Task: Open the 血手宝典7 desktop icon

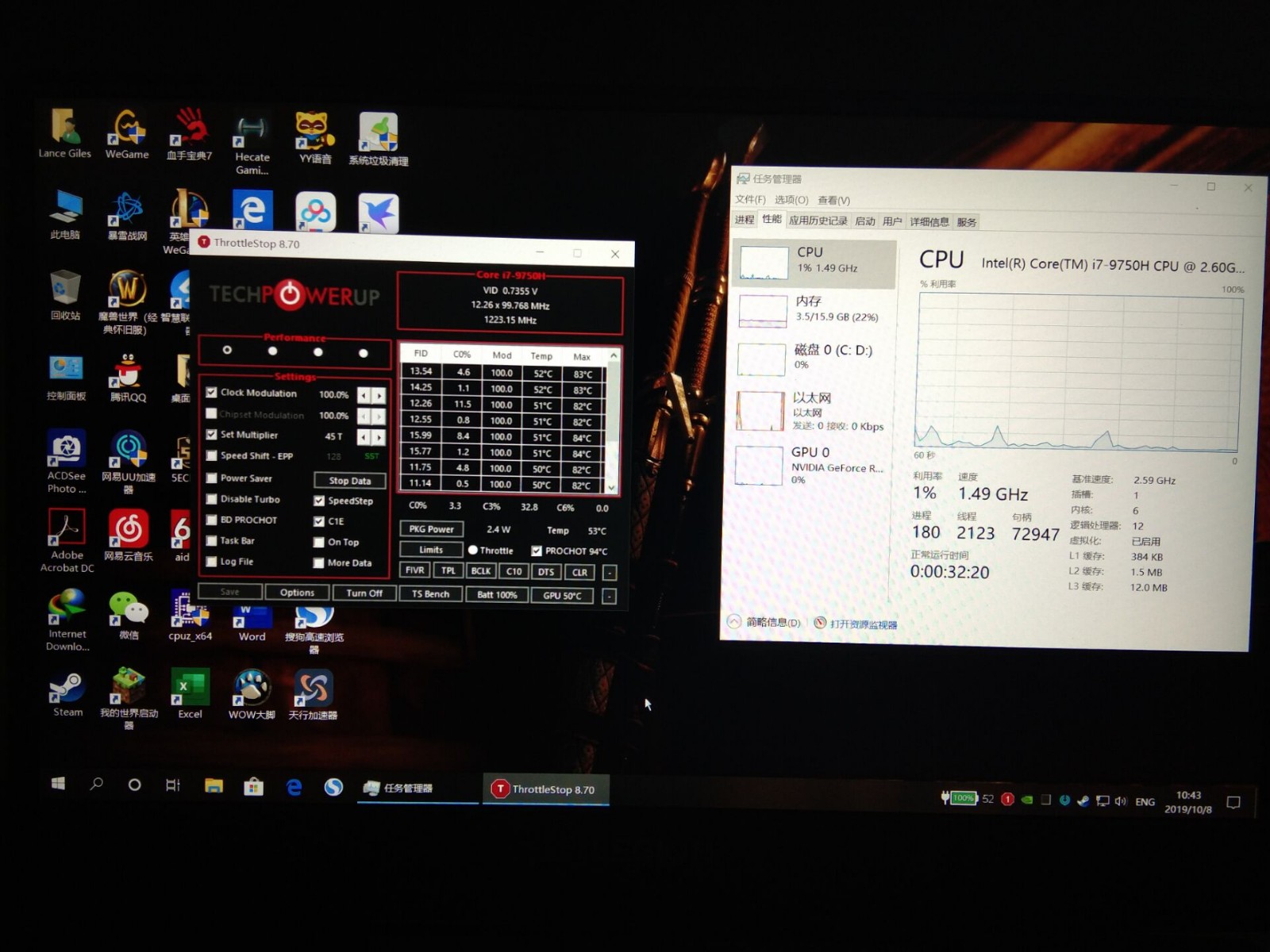Action: click(189, 135)
